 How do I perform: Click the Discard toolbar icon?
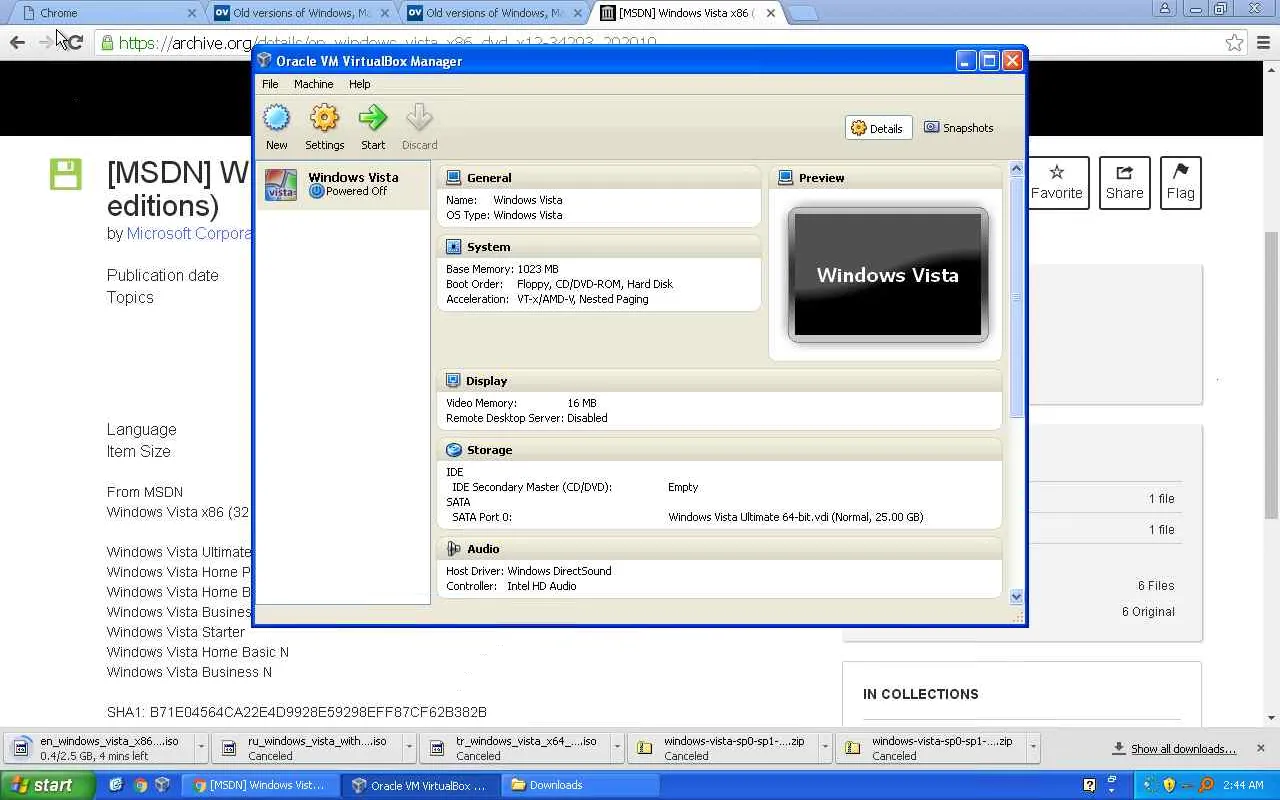click(419, 118)
